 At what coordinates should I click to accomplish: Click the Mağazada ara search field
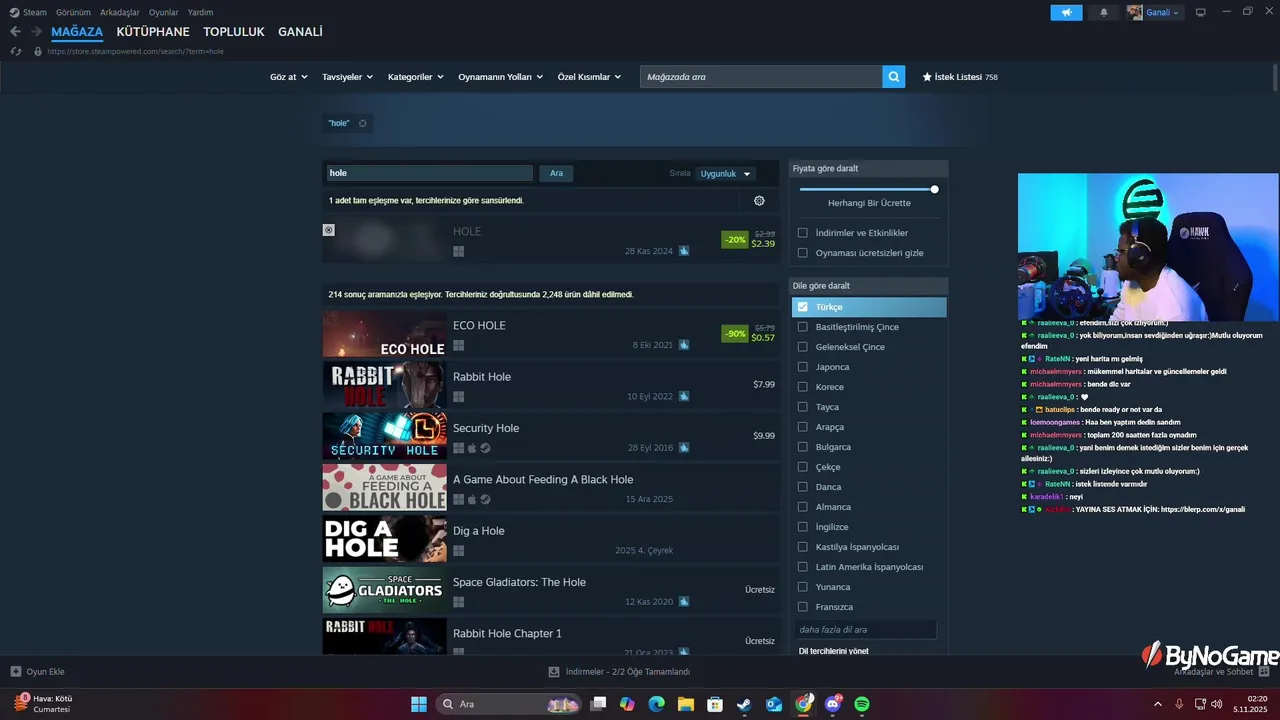pos(761,77)
